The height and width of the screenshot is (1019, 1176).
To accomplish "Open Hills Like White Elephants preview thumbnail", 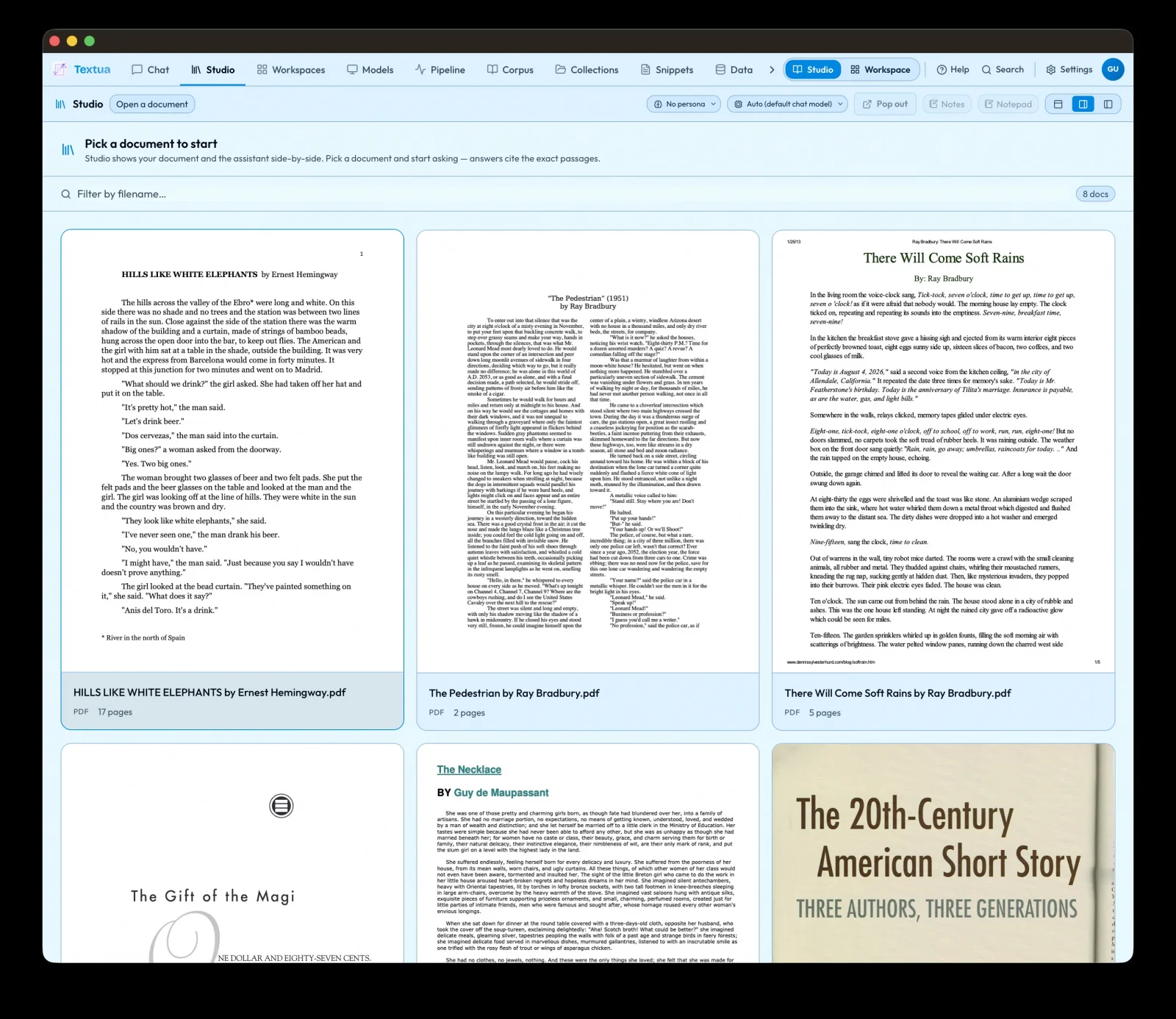I will click(232, 451).
